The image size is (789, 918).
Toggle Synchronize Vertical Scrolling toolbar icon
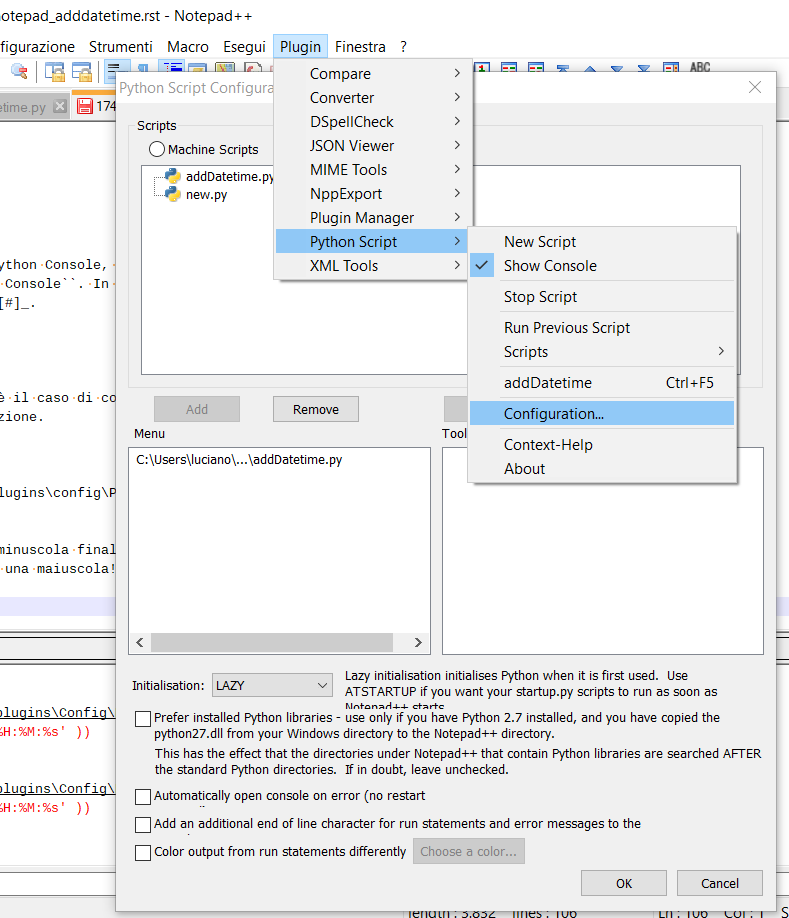55,71
